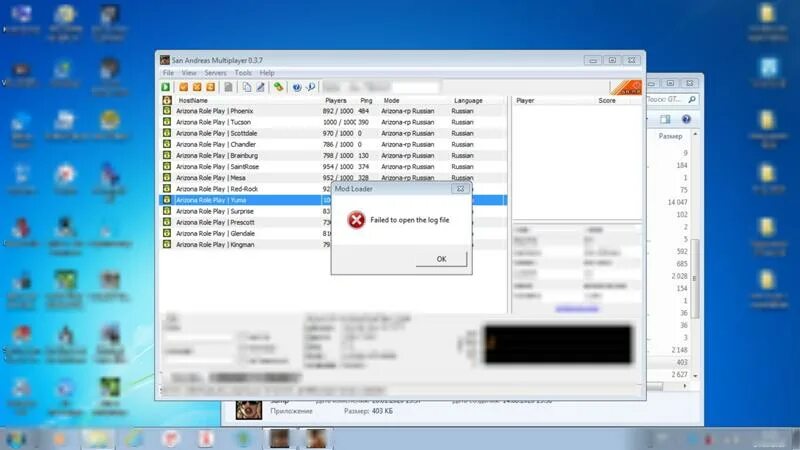Click the second orange Delete Server toolbar icon
This screenshot has height=450, width=800.
197,87
